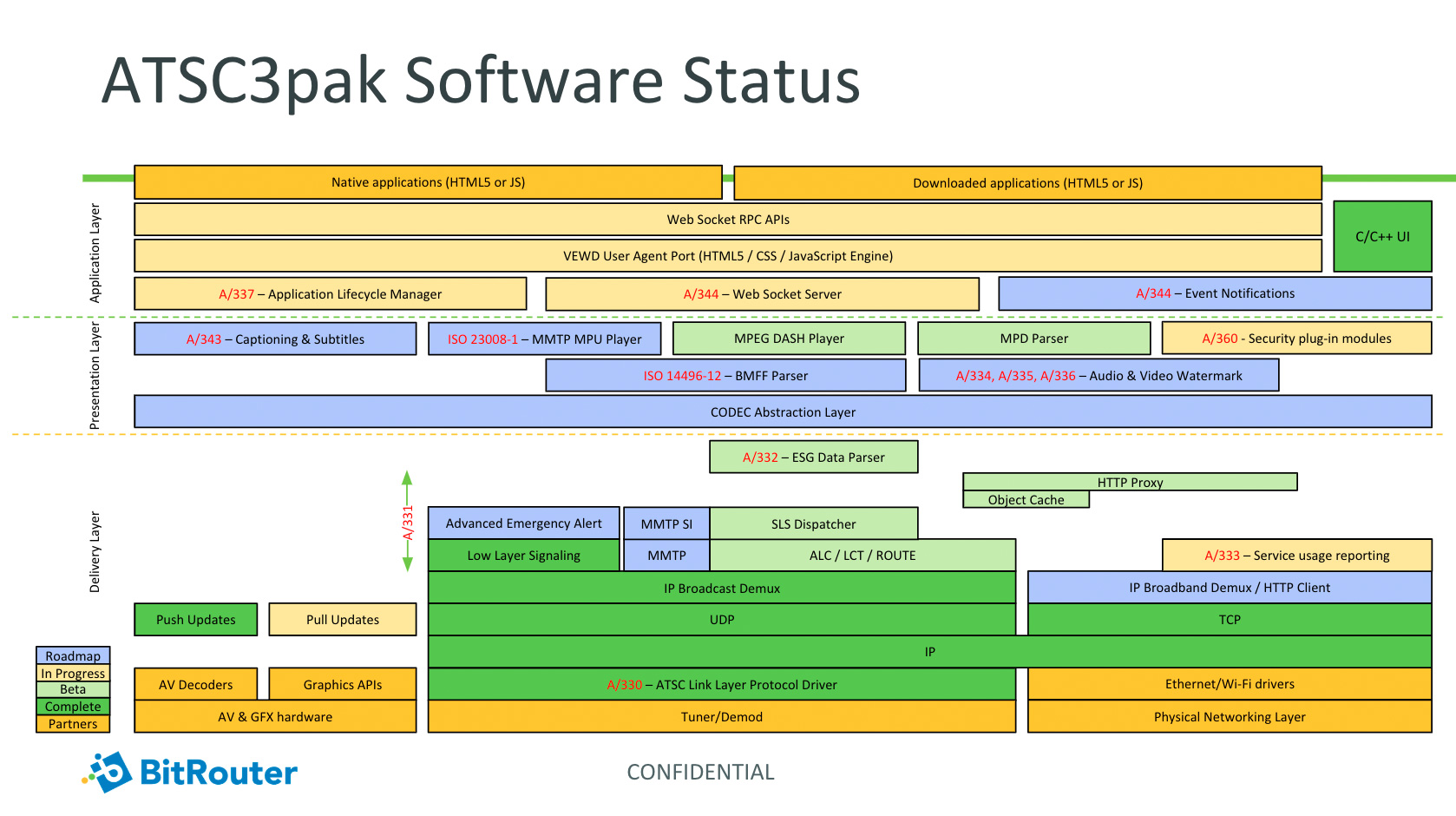Select IP Broadband Demux / HTTP Client box
This screenshot has height=816, width=1456.
1230,587
